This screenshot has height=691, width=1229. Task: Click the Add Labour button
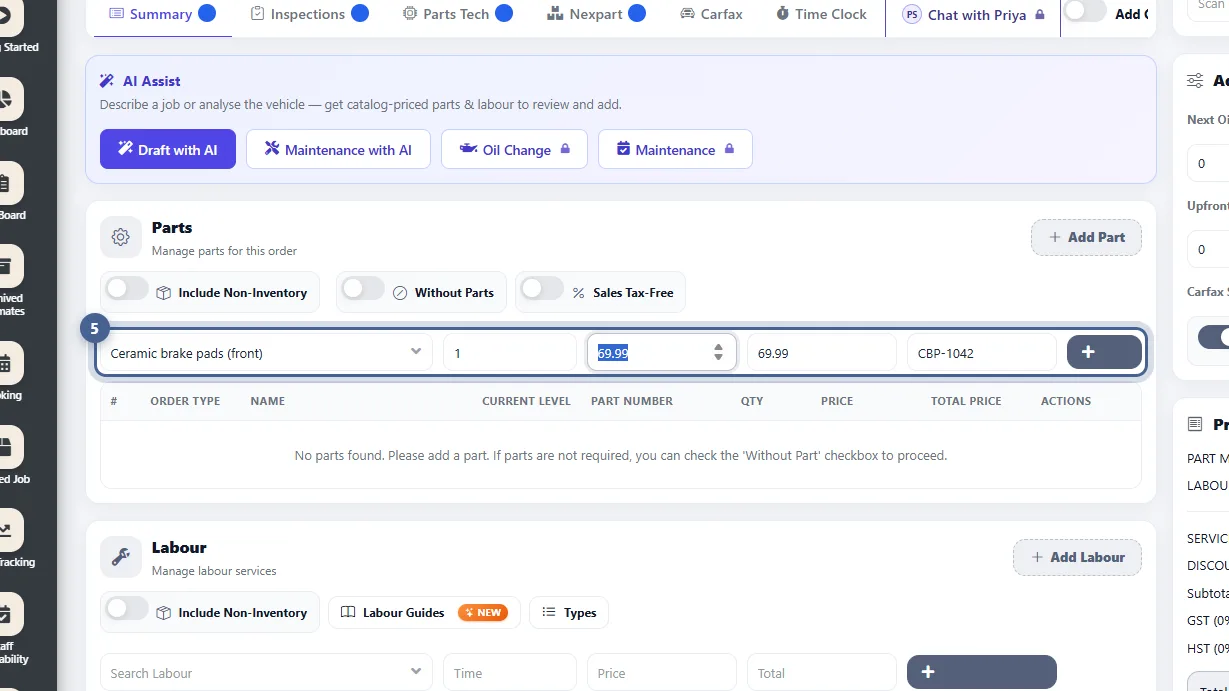pyautogui.click(x=1077, y=557)
